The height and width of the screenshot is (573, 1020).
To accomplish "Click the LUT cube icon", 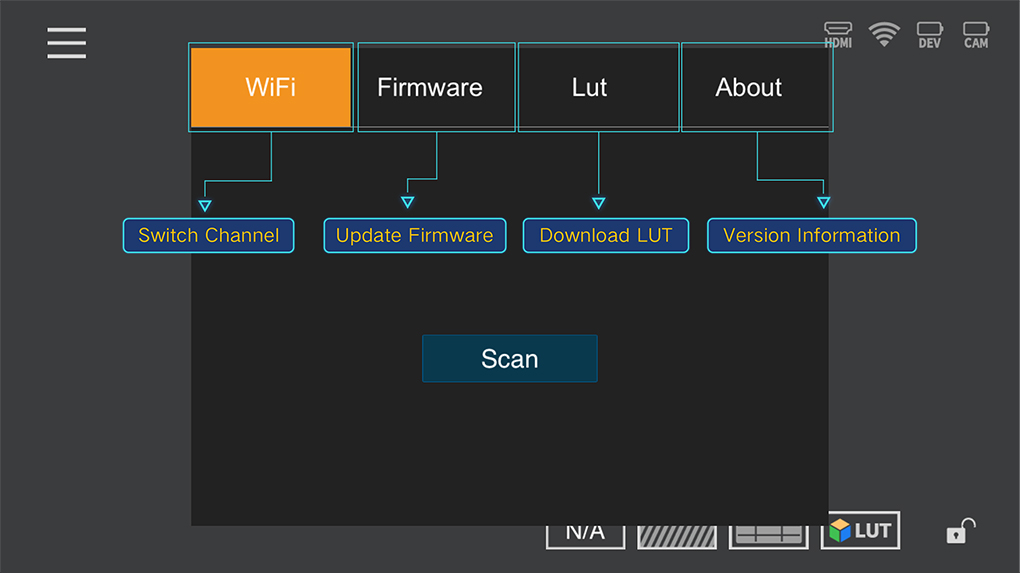I will coord(860,531).
